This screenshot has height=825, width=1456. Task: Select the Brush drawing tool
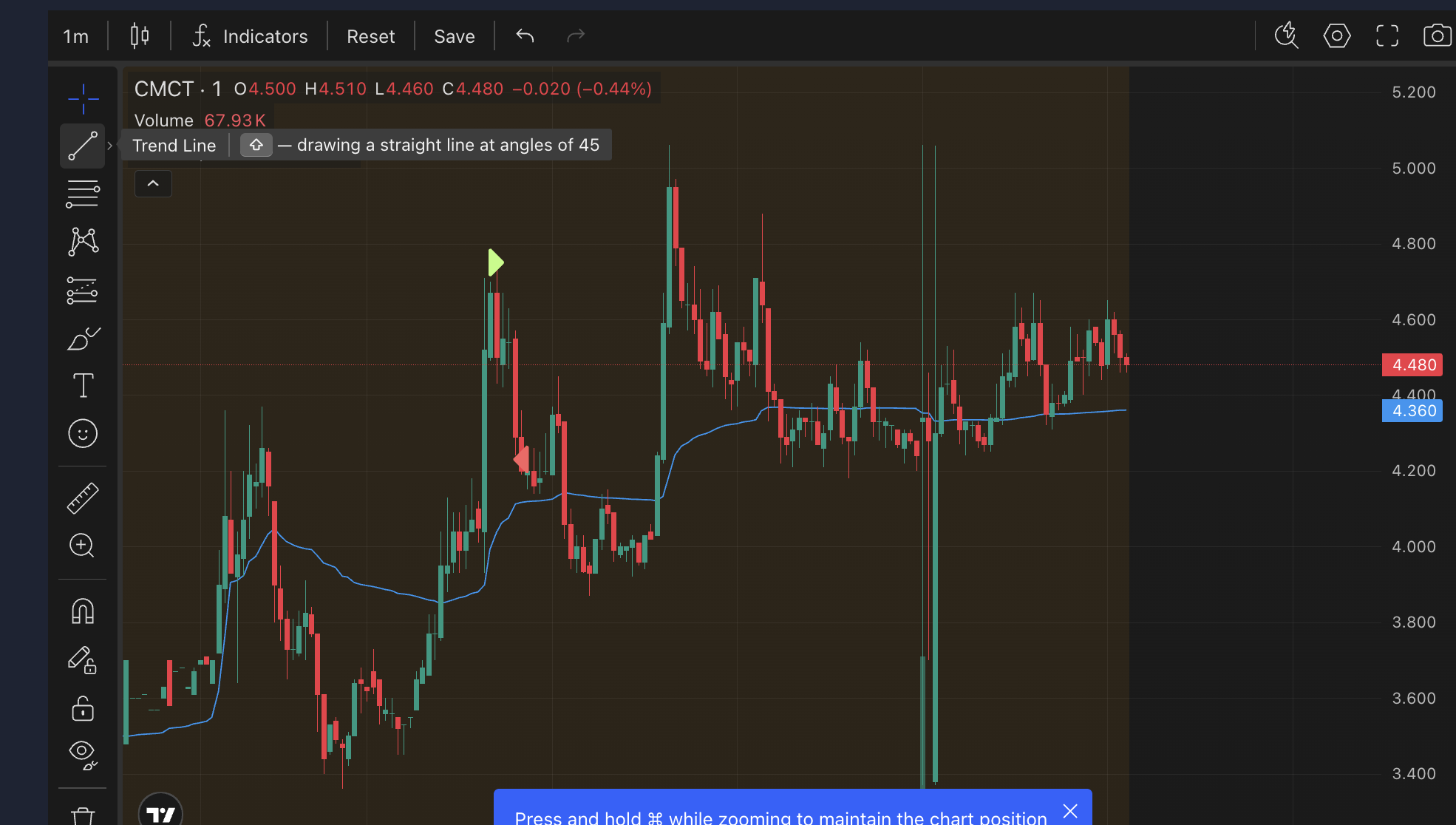point(83,339)
